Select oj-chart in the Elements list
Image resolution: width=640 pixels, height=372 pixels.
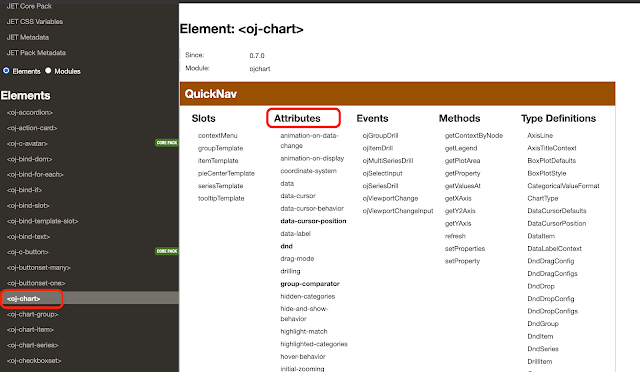pyautogui.click(x=24, y=298)
